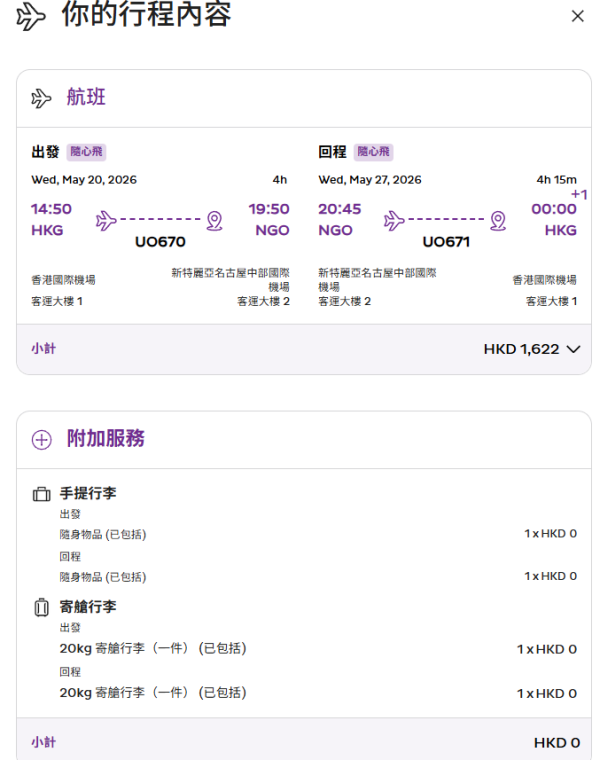Click the 隨心飛 badge next to 回程
Screen dimensions: 600x760
click(374, 152)
